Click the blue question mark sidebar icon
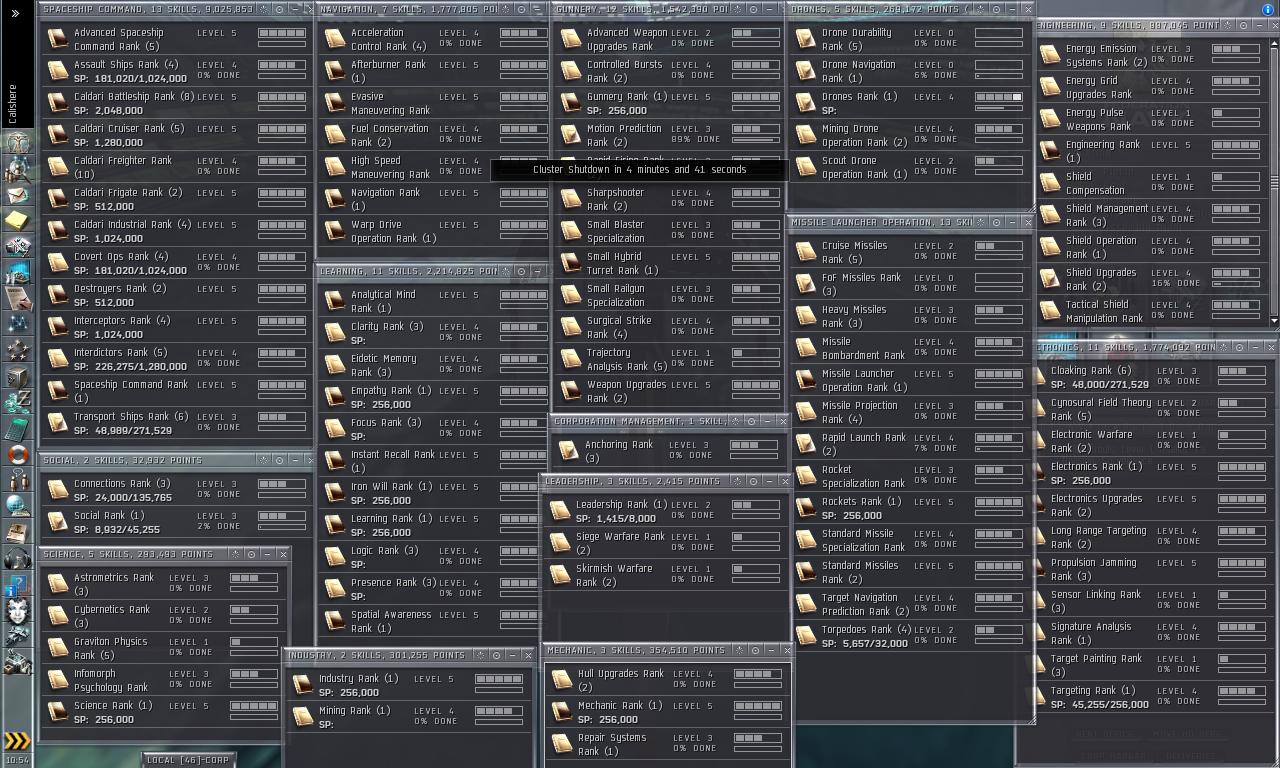Screen dimensions: 1280x768 tap(17, 585)
